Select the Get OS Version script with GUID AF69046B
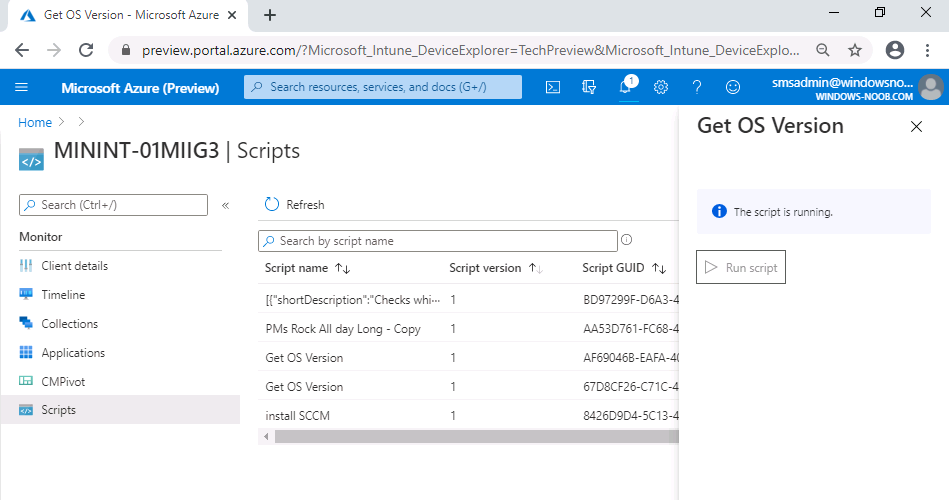Image resolution: width=949 pixels, height=500 pixels. point(468,358)
